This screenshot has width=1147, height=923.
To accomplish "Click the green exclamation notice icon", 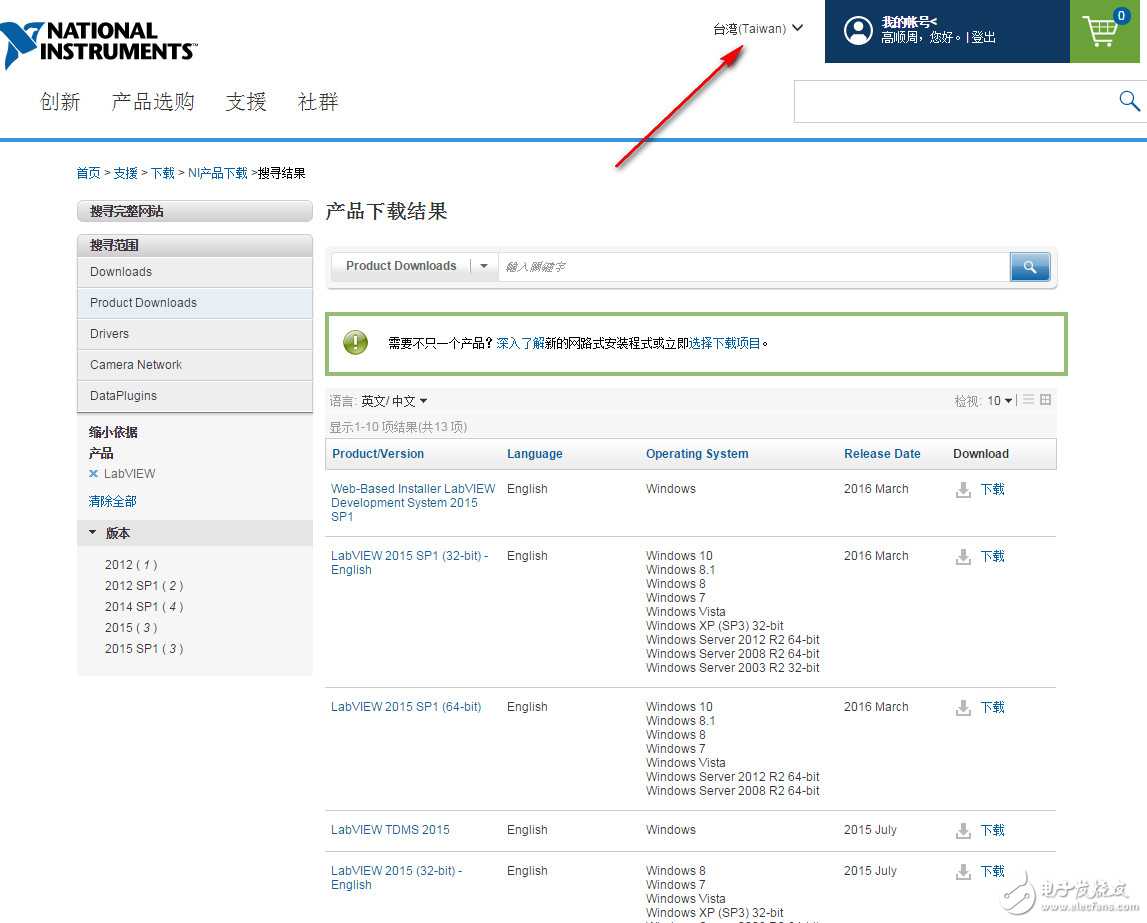I will point(356,342).
